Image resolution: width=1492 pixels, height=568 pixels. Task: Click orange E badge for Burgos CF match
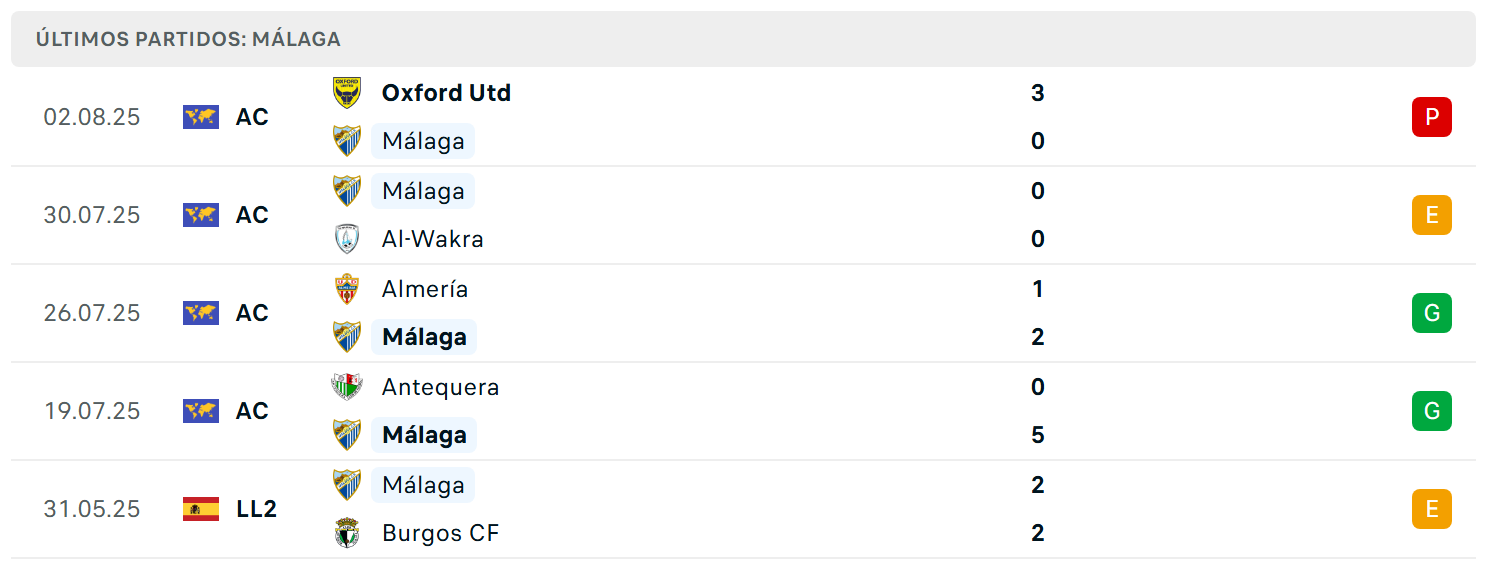(x=1432, y=509)
